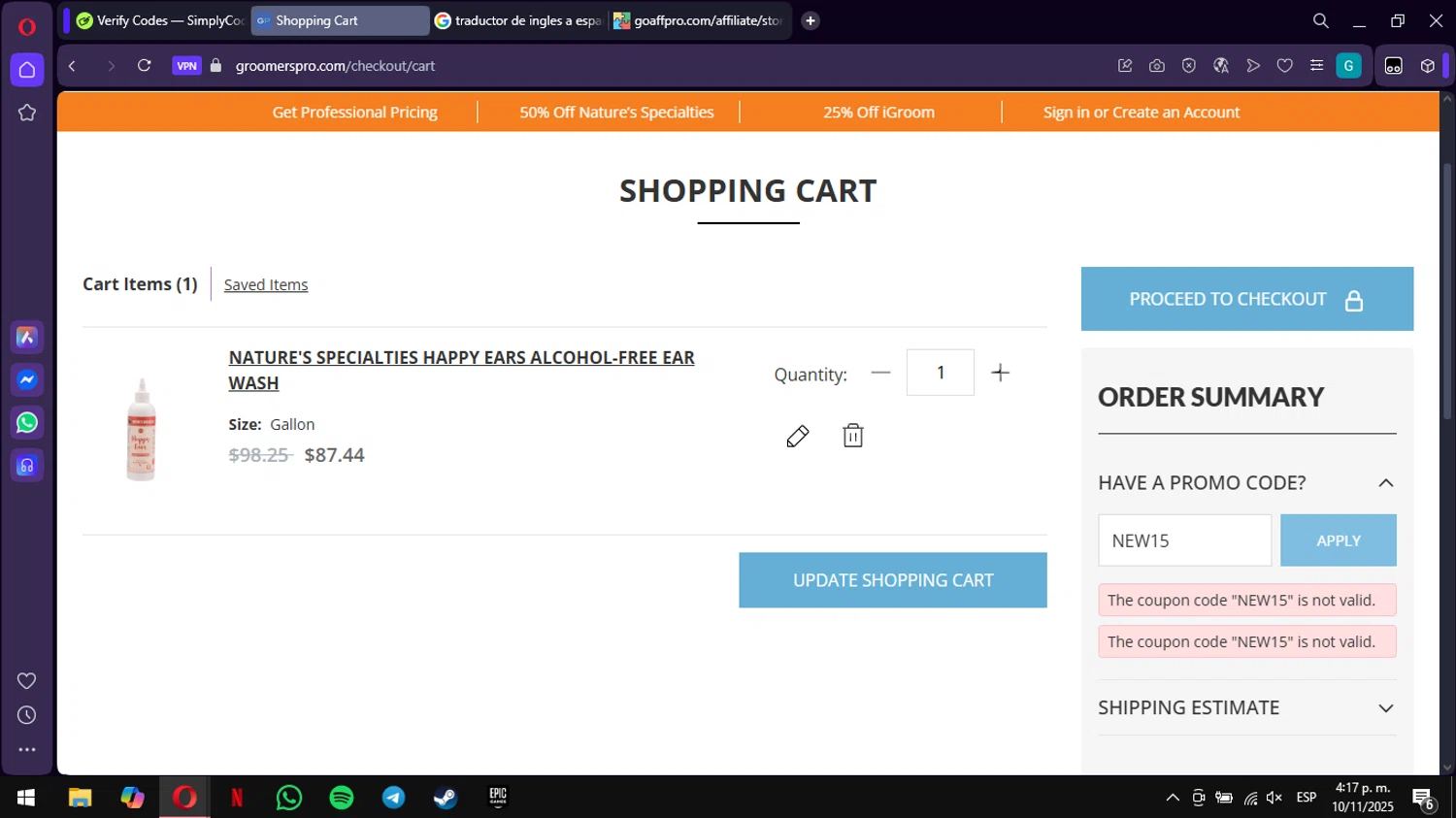This screenshot has width=1456, height=818.
Task: Click the quantity input field
Action: point(941,373)
